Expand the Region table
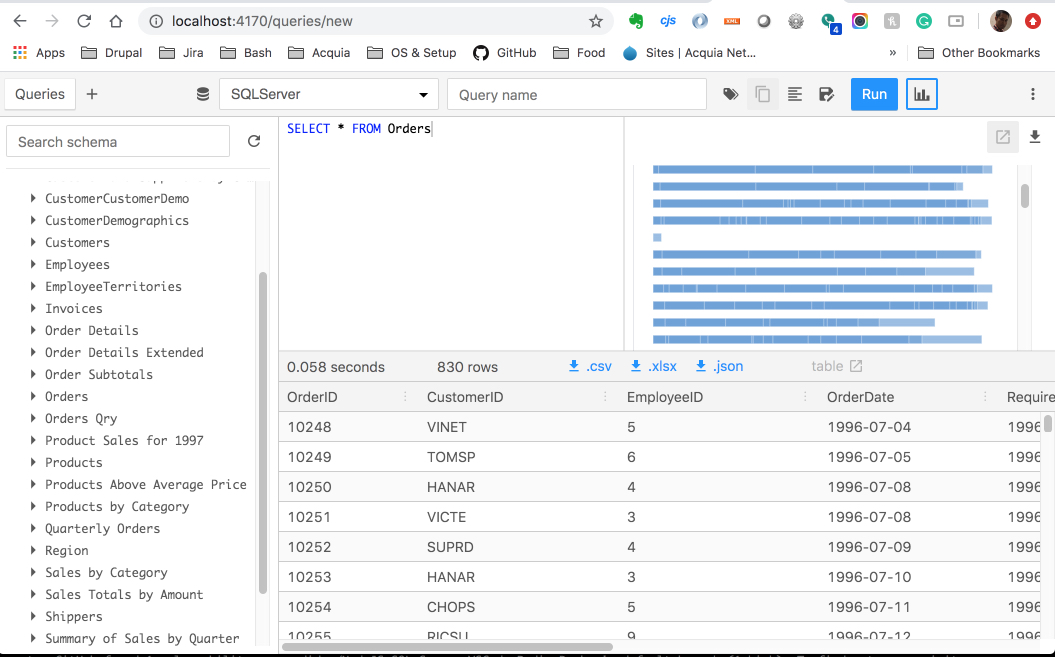This screenshot has width=1055, height=657. click(33, 551)
